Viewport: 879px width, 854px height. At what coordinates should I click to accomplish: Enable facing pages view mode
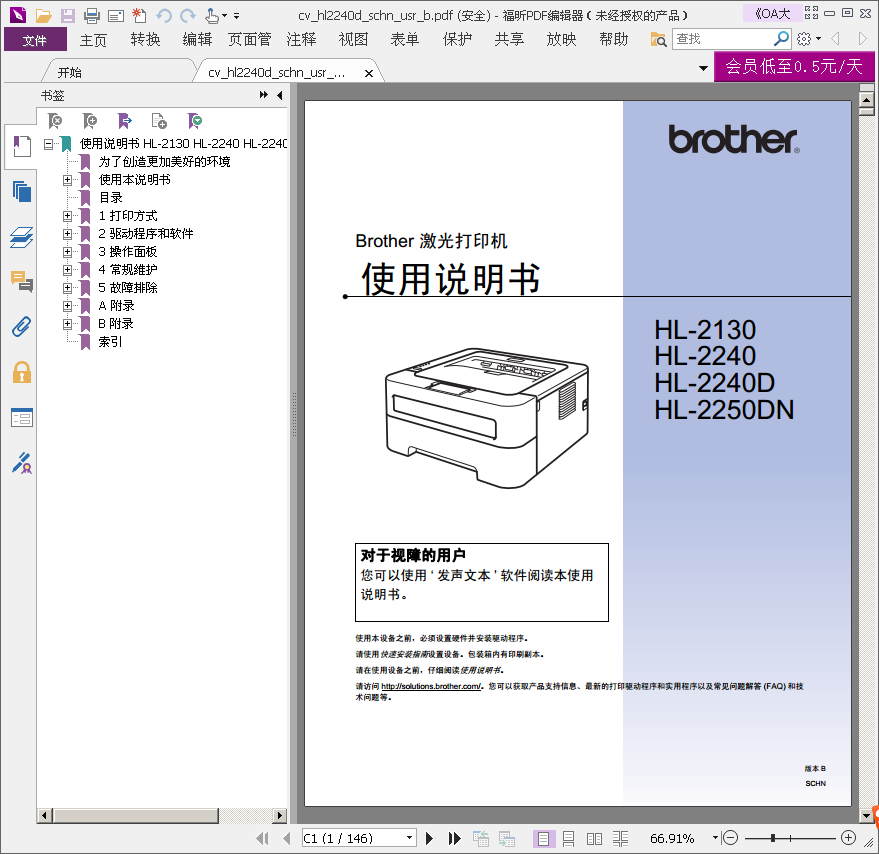(x=594, y=838)
